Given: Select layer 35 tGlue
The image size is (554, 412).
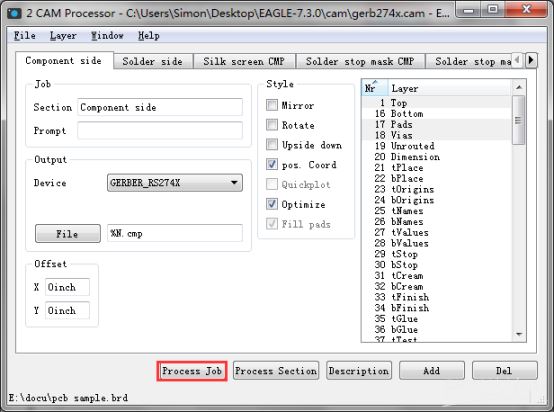Looking at the screenshot, I should coord(437,319).
